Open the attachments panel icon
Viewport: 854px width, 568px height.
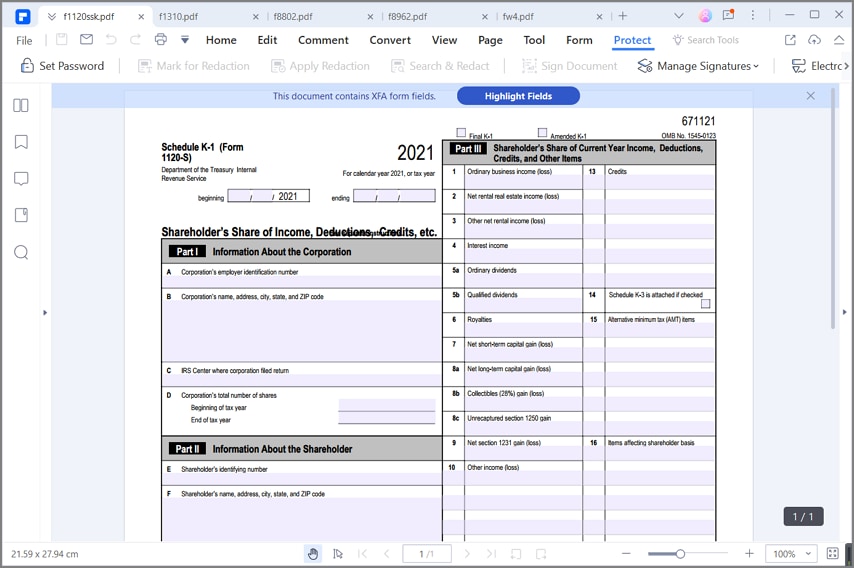(x=21, y=215)
